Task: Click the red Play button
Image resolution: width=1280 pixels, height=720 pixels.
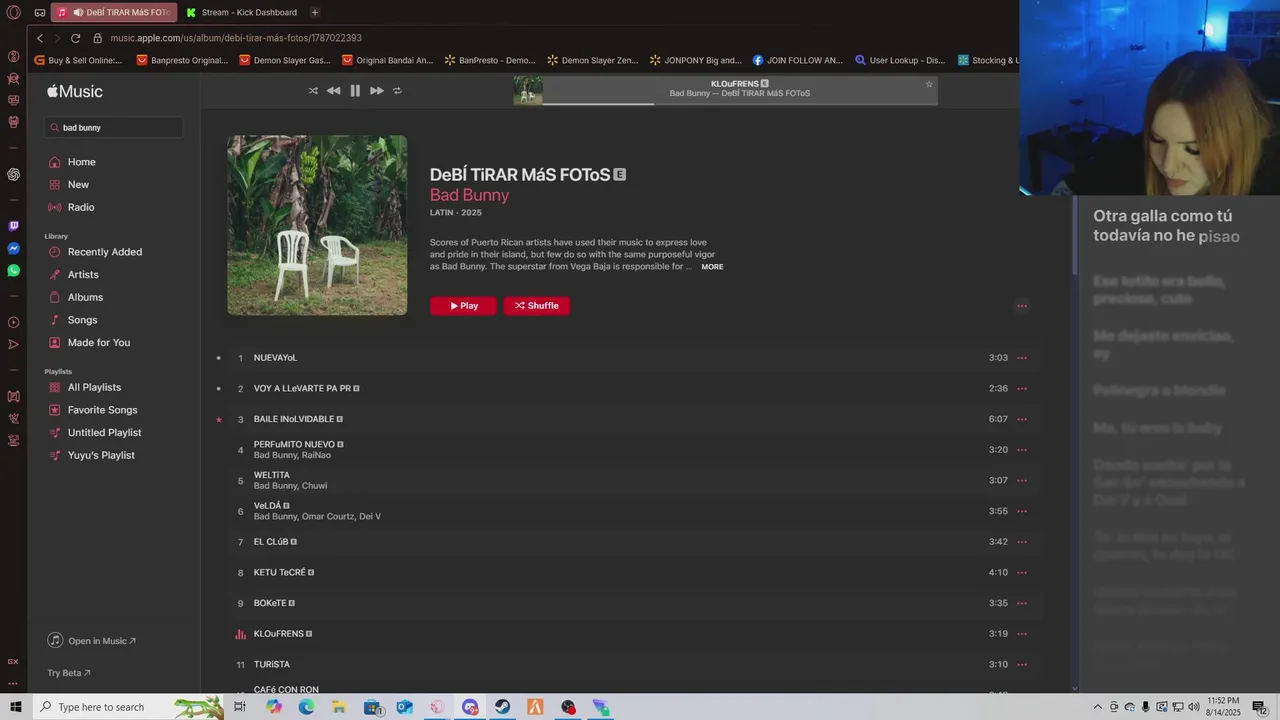Action: coord(463,306)
